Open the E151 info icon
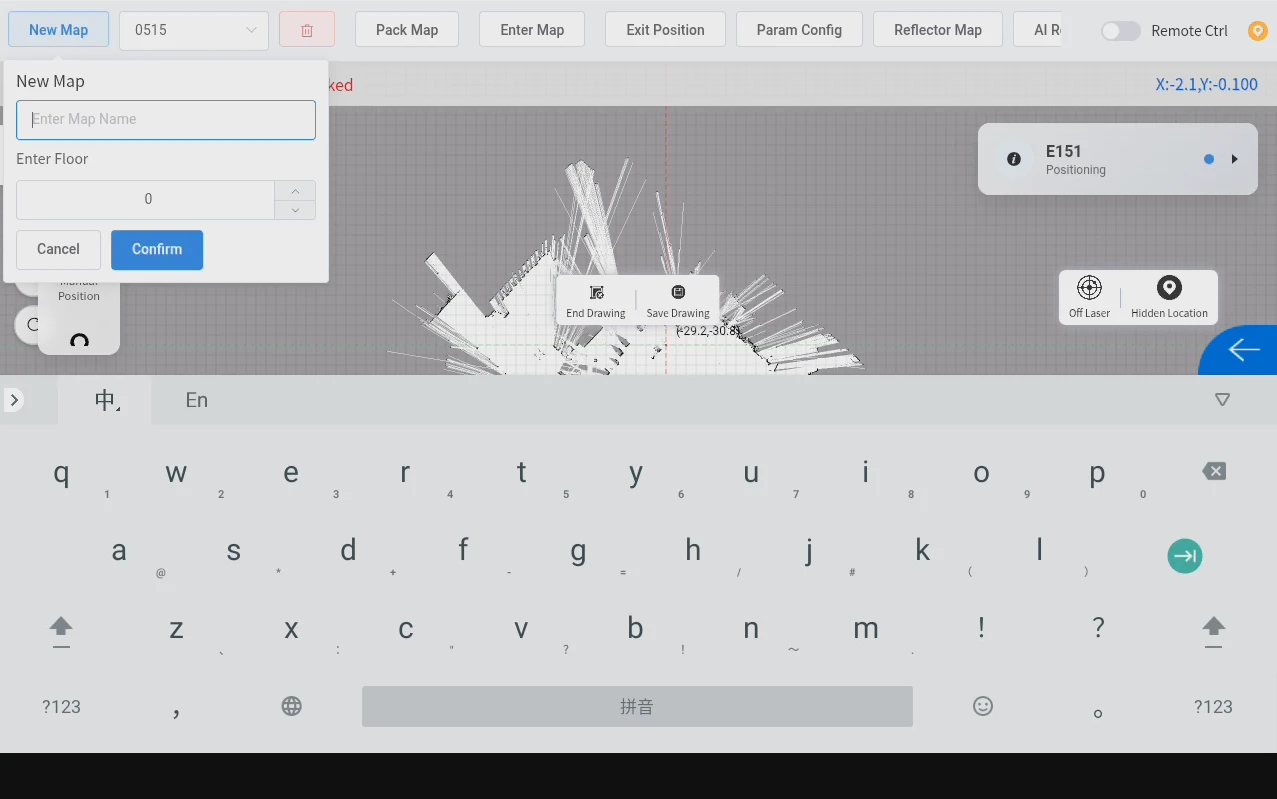The height and width of the screenshot is (799, 1277). (1014, 159)
